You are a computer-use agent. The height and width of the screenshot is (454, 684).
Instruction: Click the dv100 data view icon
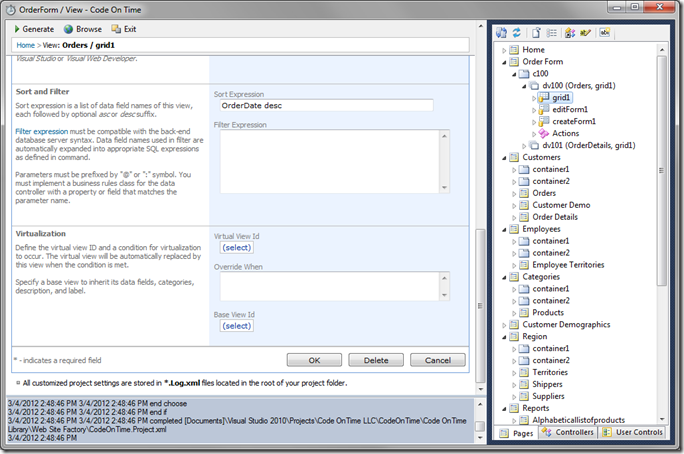tap(534, 85)
